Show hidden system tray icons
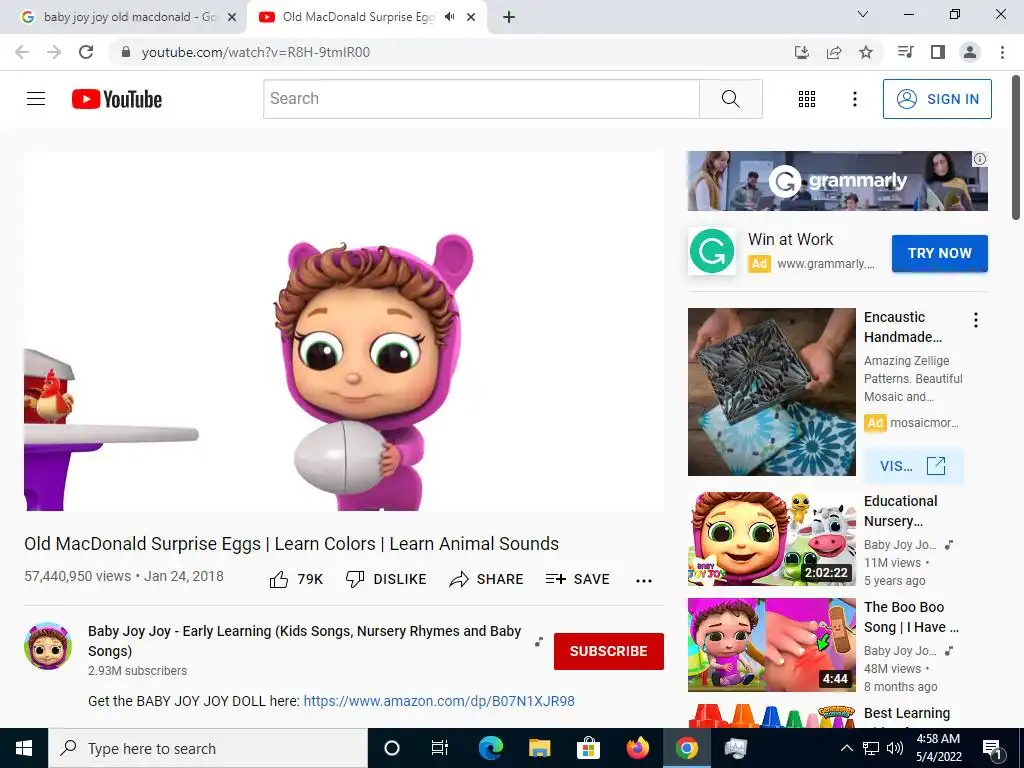The height and width of the screenshot is (768, 1024). click(846, 748)
